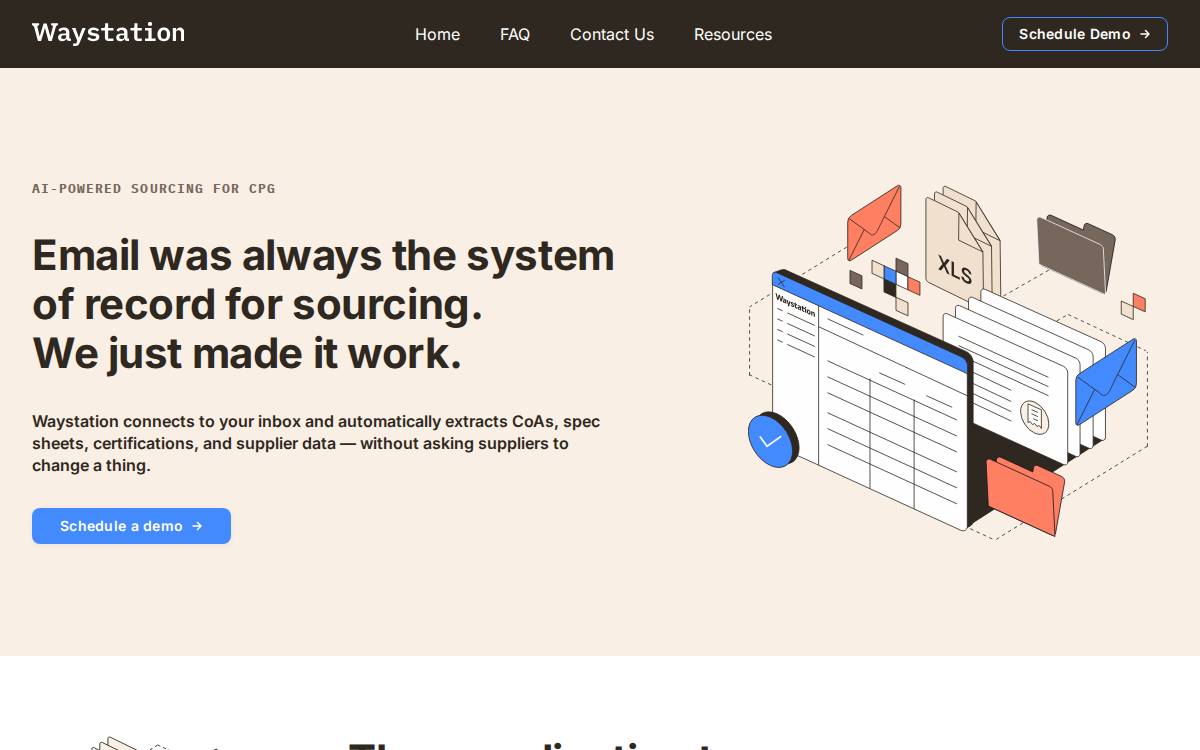
Task: Click the orange folder icon
Action: pos(1025,496)
